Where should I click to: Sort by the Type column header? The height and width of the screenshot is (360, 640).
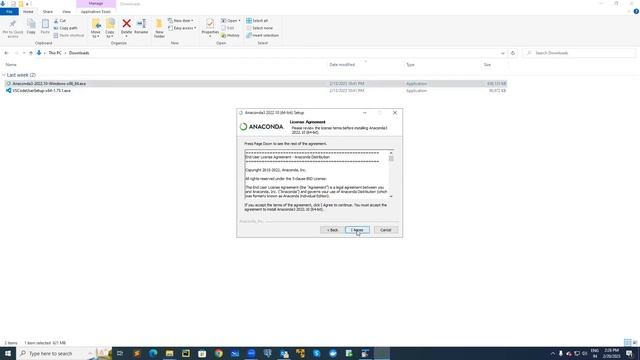click(x=410, y=65)
